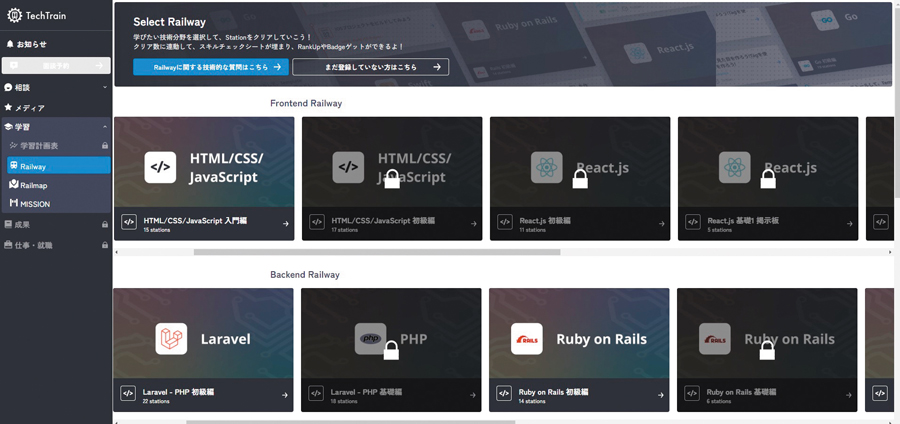The height and width of the screenshot is (424, 900).
Task: Click the arrow on React.js 初級編
Action: (x=661, y=224)
